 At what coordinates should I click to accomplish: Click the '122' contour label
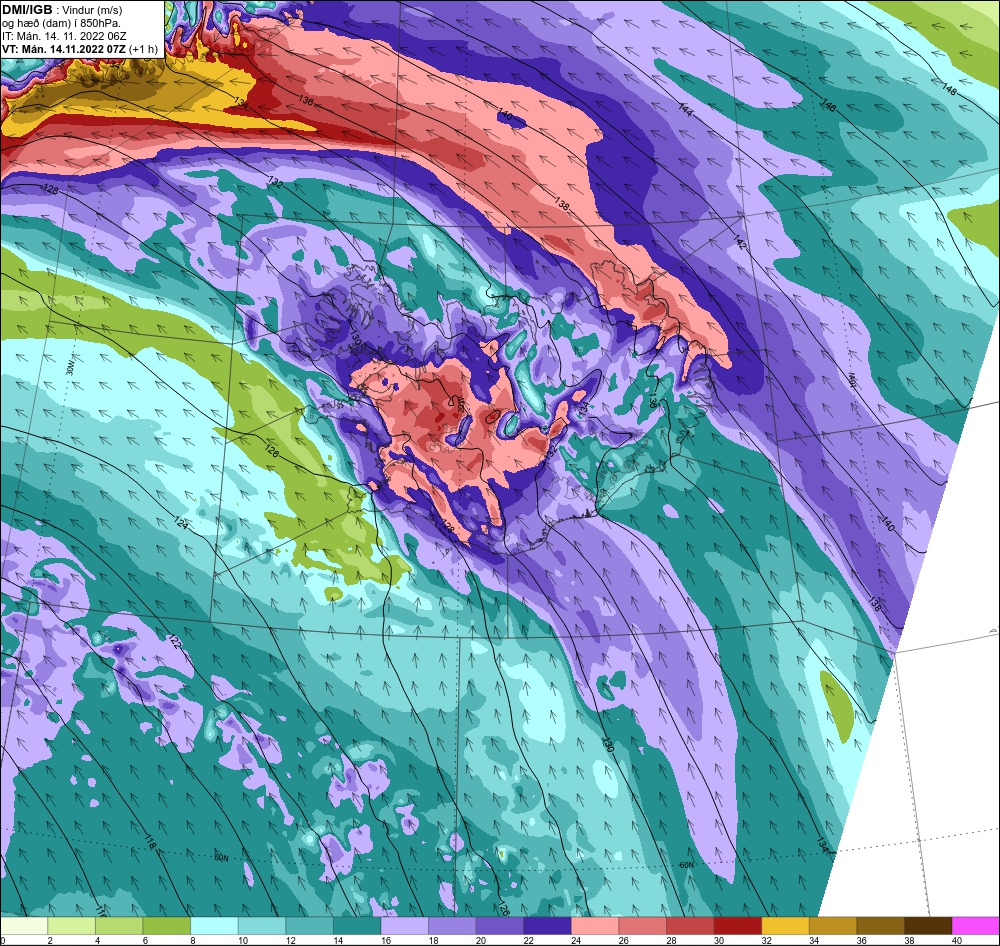coord(175,642)
